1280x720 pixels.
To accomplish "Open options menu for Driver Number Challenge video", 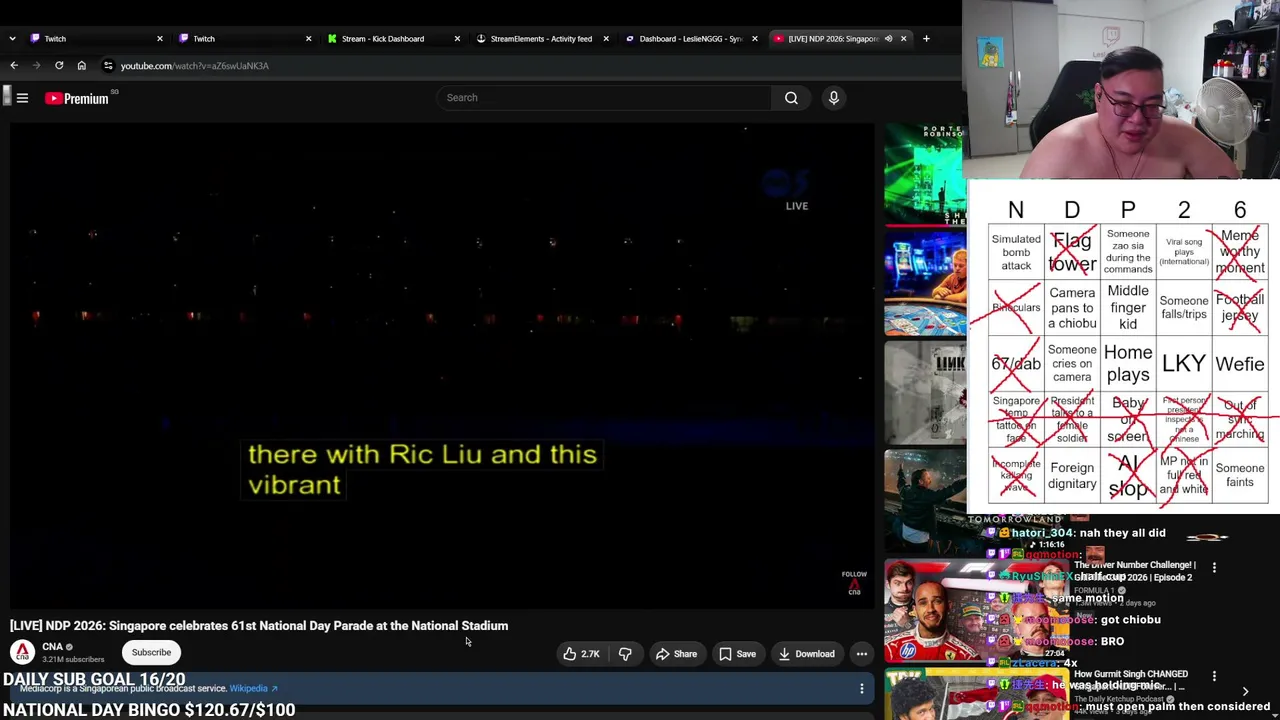I will (1214, 568).
